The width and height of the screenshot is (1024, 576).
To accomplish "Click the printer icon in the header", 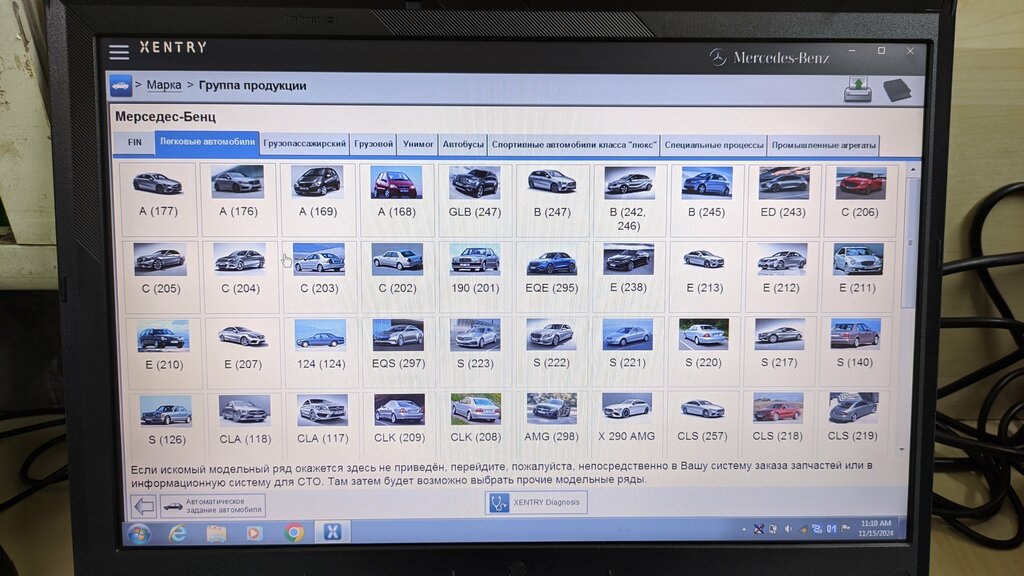I will pyautogui.click(x=857, y=89).
